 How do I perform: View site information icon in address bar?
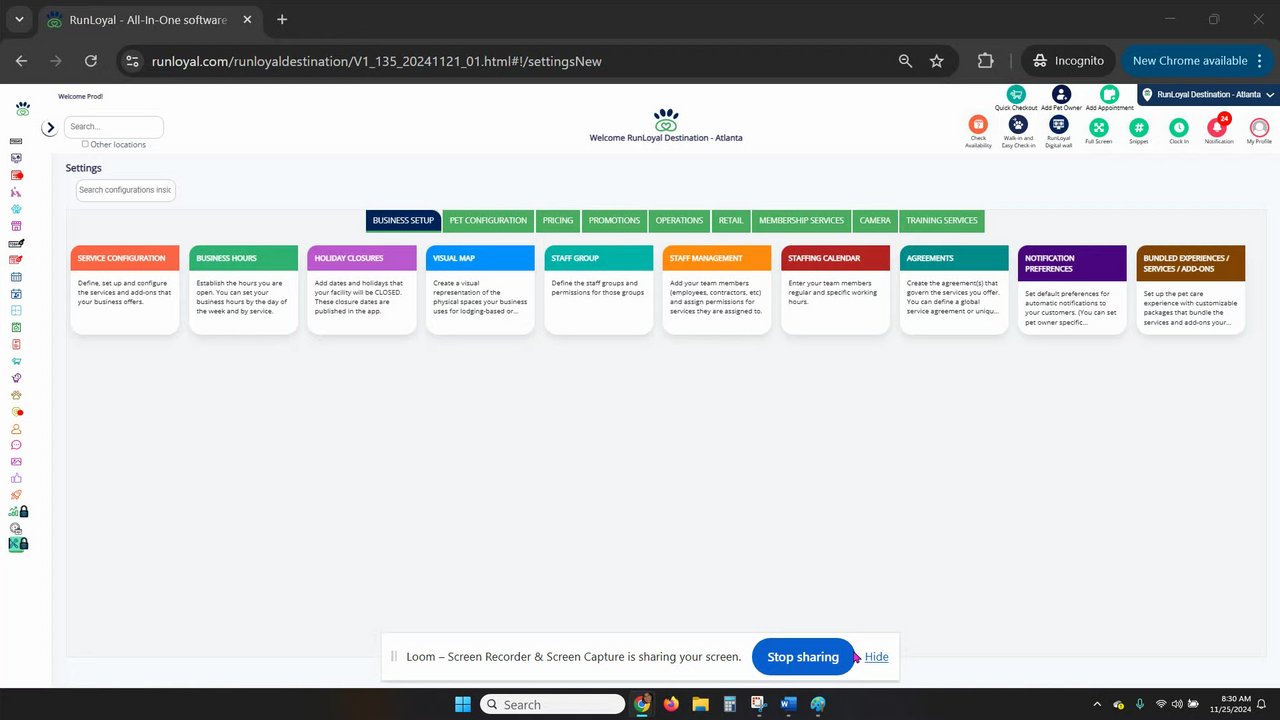tap(133, 61)
